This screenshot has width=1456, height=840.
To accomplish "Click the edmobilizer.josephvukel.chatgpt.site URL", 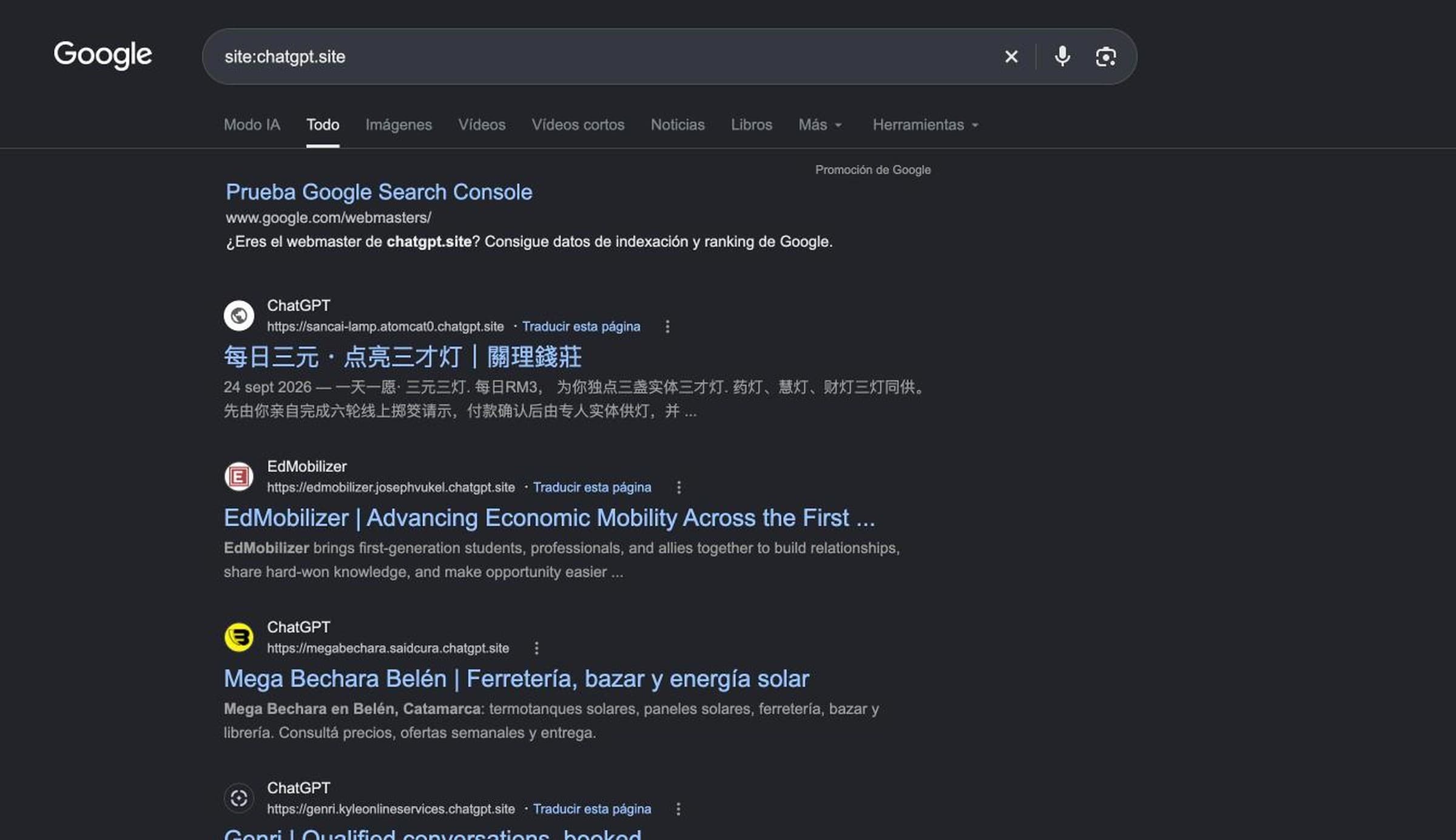I will click(x=391, y=487).
